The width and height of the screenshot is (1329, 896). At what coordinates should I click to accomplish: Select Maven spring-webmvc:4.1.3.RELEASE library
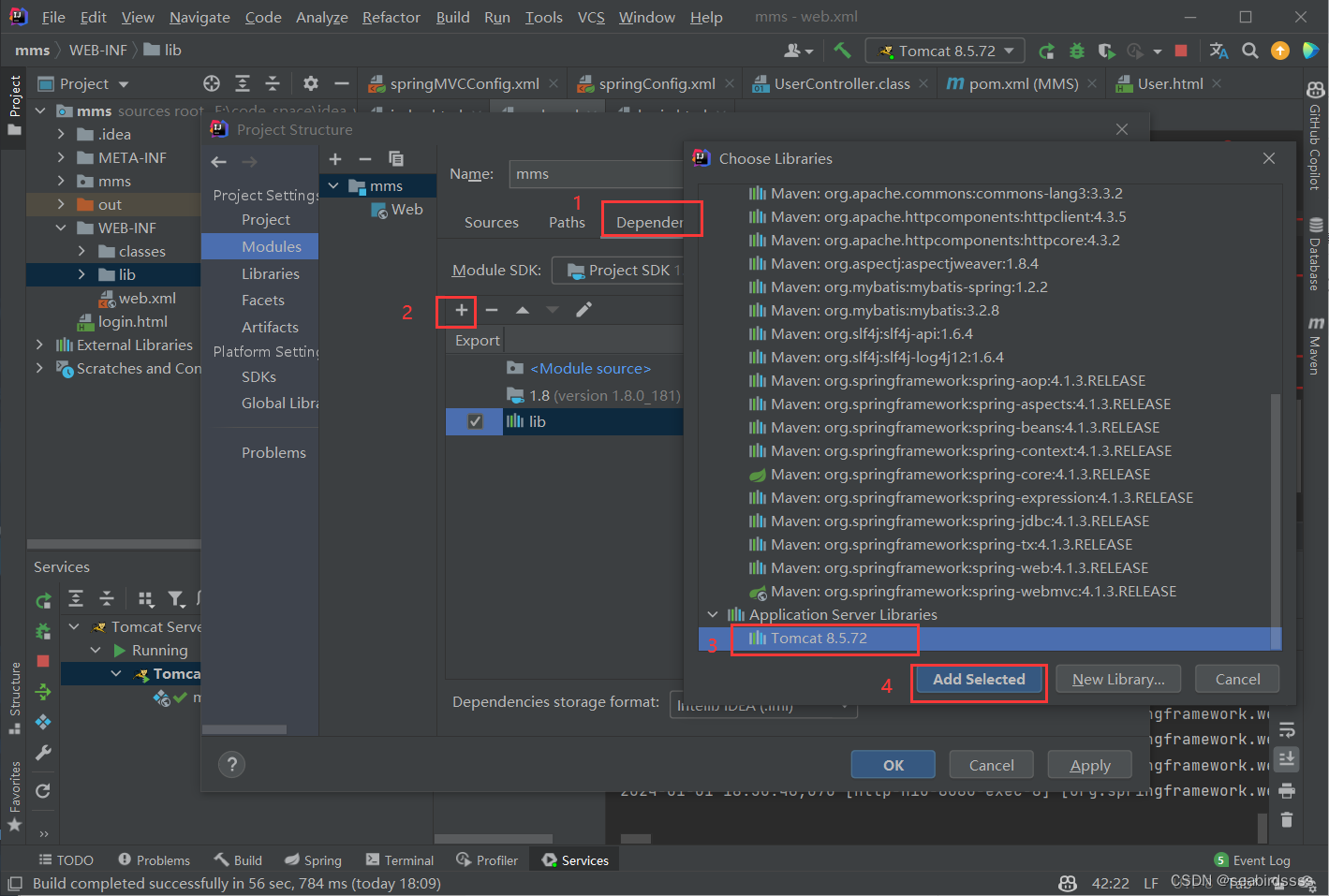pos(964,592)
